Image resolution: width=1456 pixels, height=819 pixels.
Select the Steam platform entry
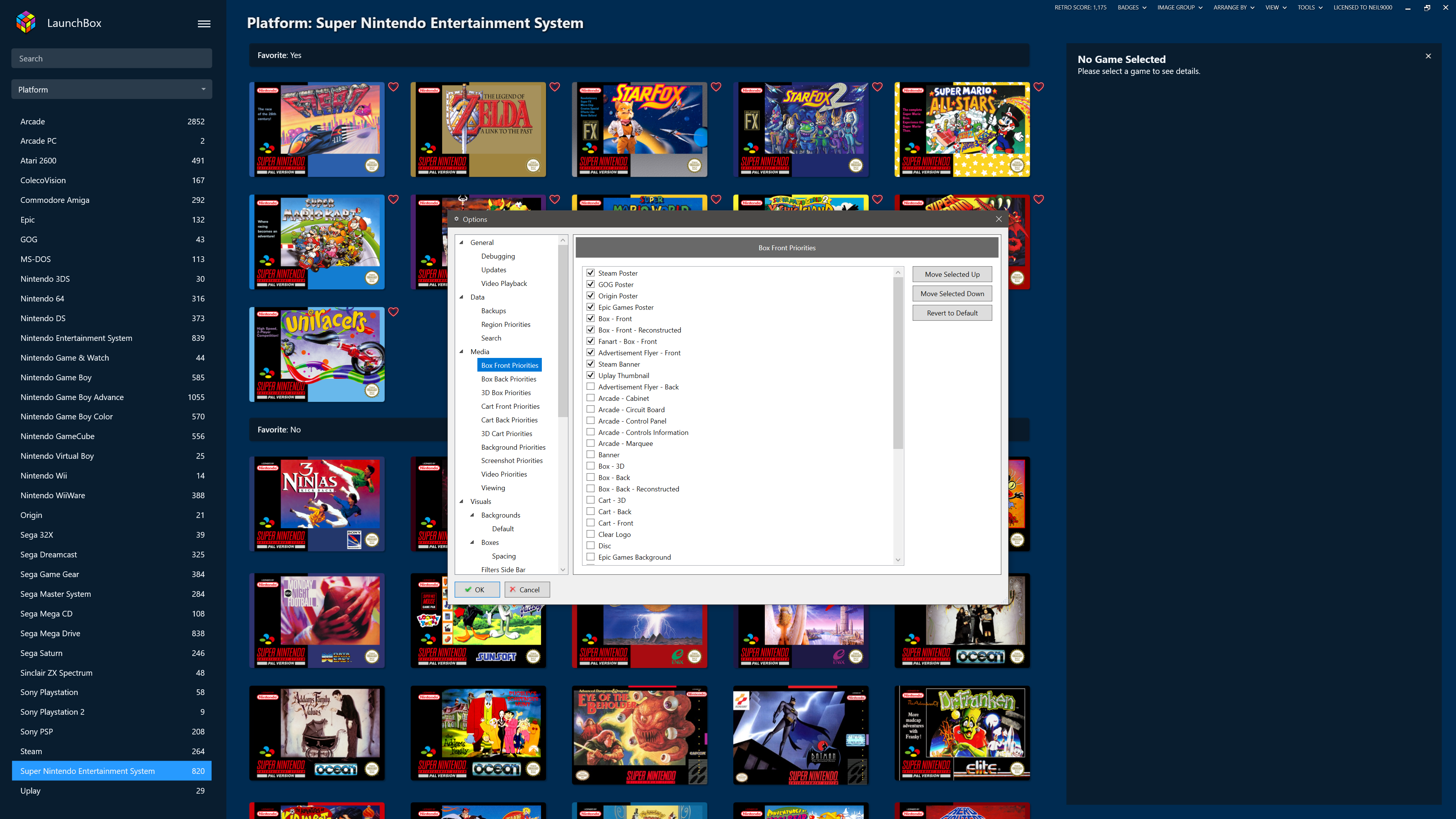[x=112, y=751]
